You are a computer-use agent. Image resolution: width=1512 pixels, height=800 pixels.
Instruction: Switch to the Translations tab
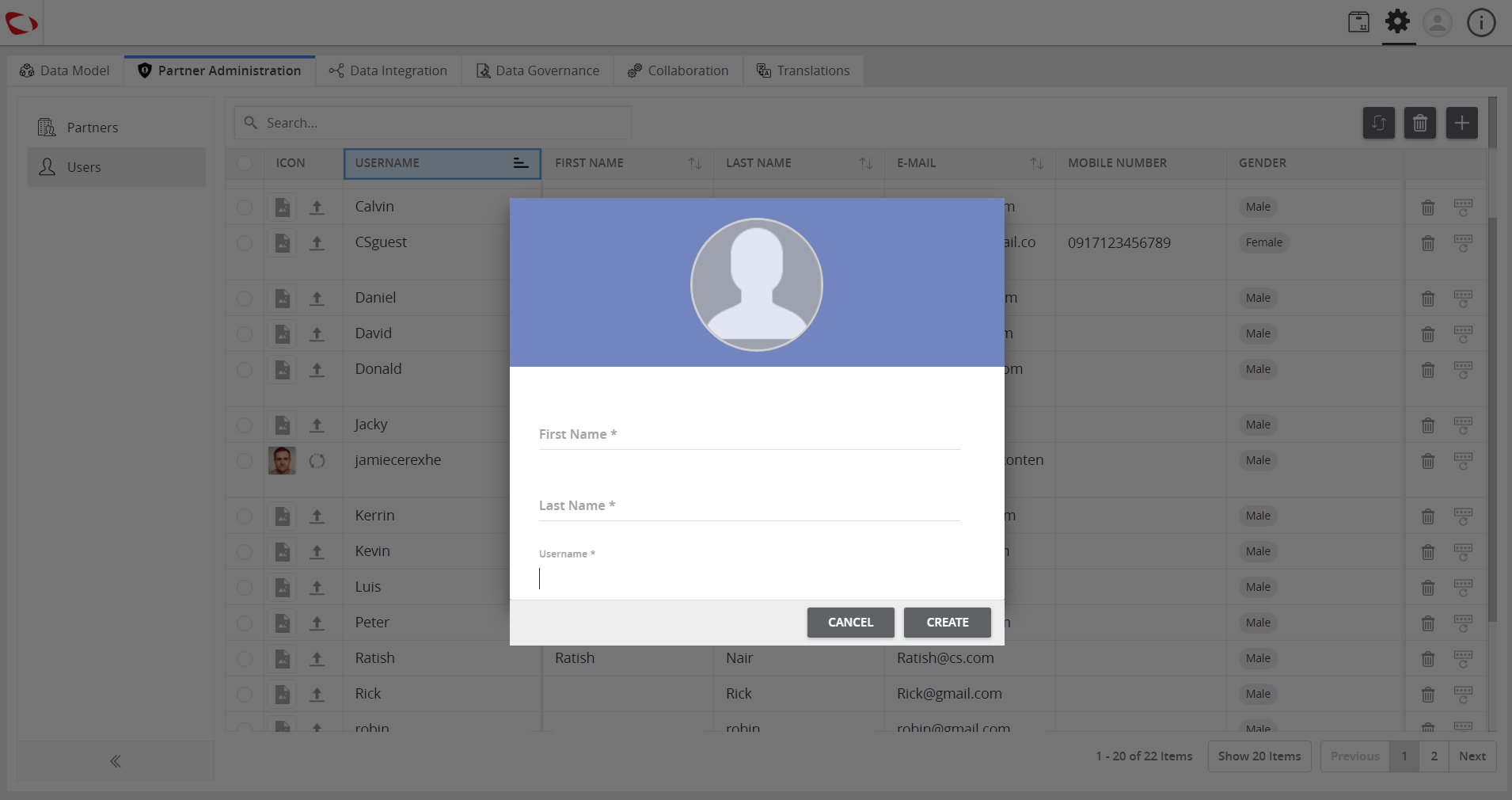803,70
